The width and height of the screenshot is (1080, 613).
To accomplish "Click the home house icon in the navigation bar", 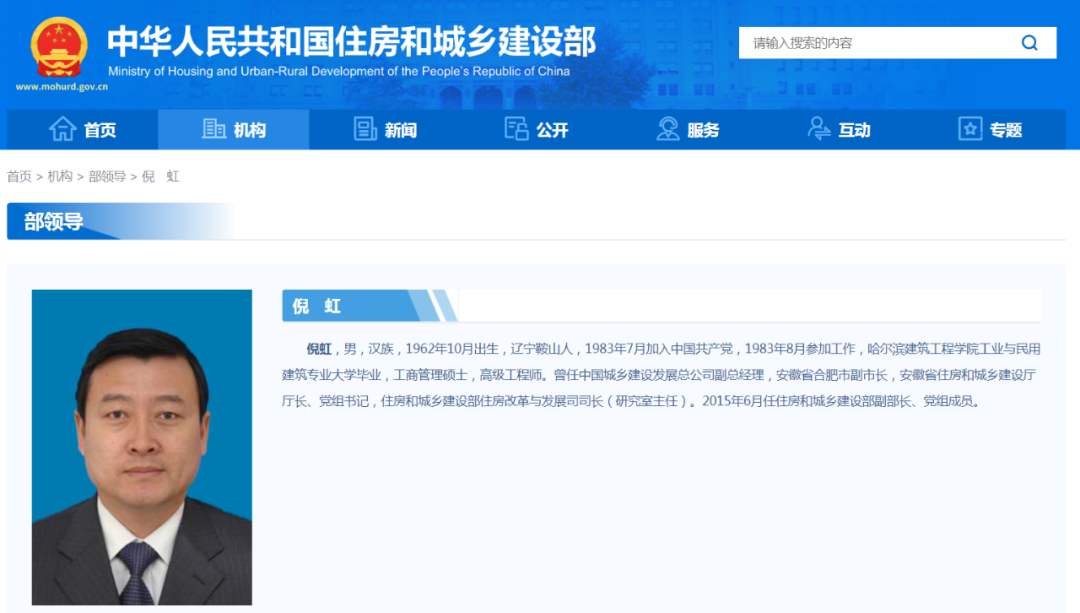I will [x=62, y=129].
